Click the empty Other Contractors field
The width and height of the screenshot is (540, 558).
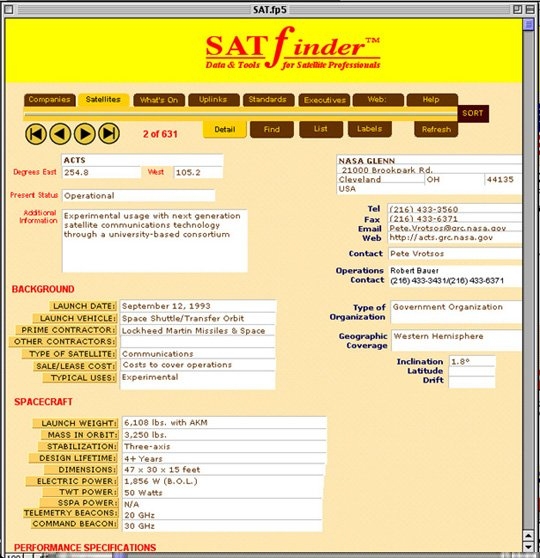point(198,342)
